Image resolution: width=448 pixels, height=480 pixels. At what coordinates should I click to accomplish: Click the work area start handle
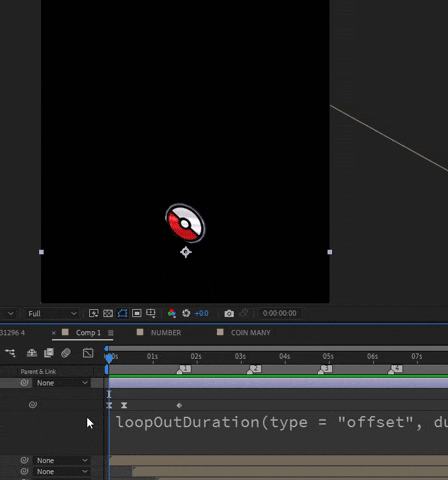(x=107, y=369)
